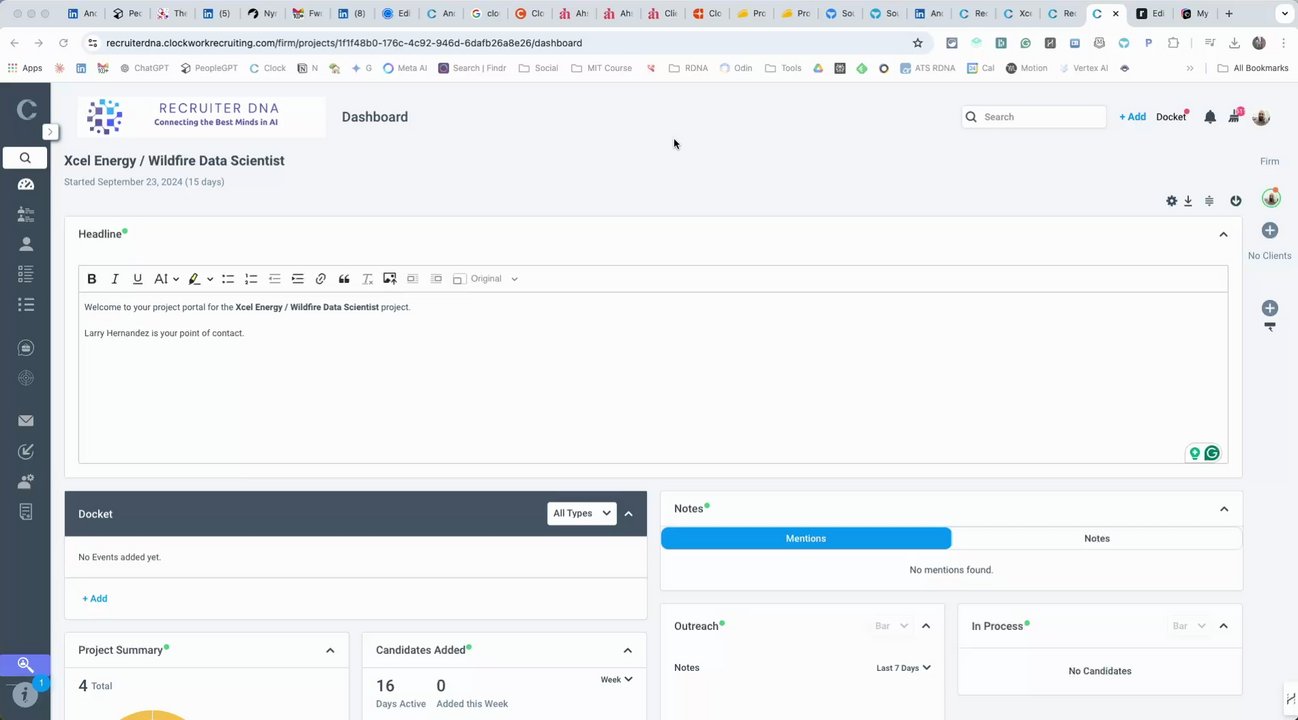Click the download icon above Headline panel
1298x720 pixels.
[1188, 201]
